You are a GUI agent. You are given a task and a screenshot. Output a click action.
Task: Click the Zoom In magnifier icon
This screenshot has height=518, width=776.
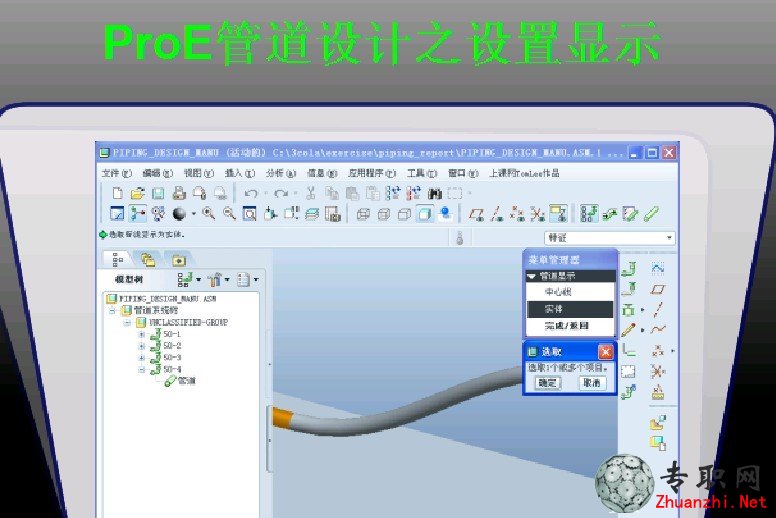[x=209, y=214]
